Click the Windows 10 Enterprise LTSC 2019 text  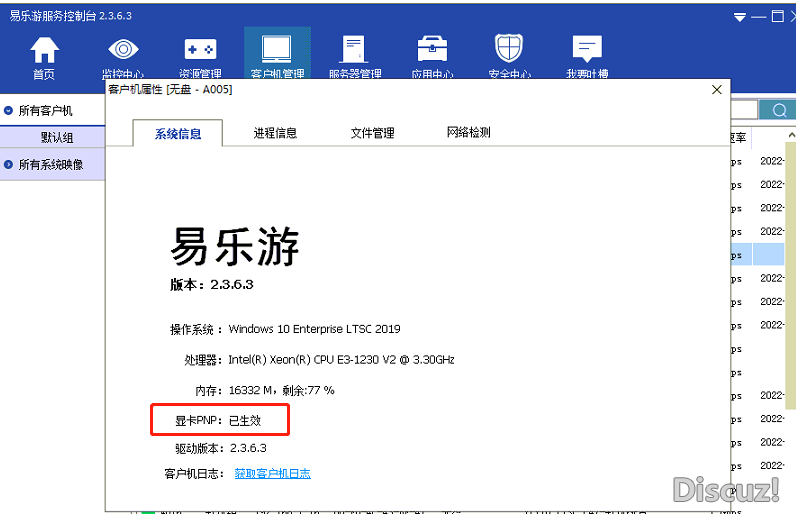pyautogui.click(x=314, y=329)
